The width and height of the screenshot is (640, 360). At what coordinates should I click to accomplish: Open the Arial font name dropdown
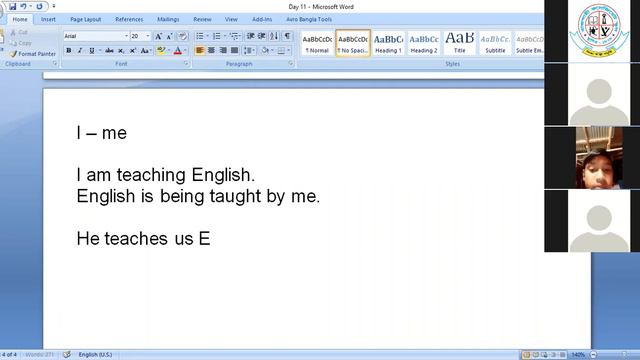point(126,36)
